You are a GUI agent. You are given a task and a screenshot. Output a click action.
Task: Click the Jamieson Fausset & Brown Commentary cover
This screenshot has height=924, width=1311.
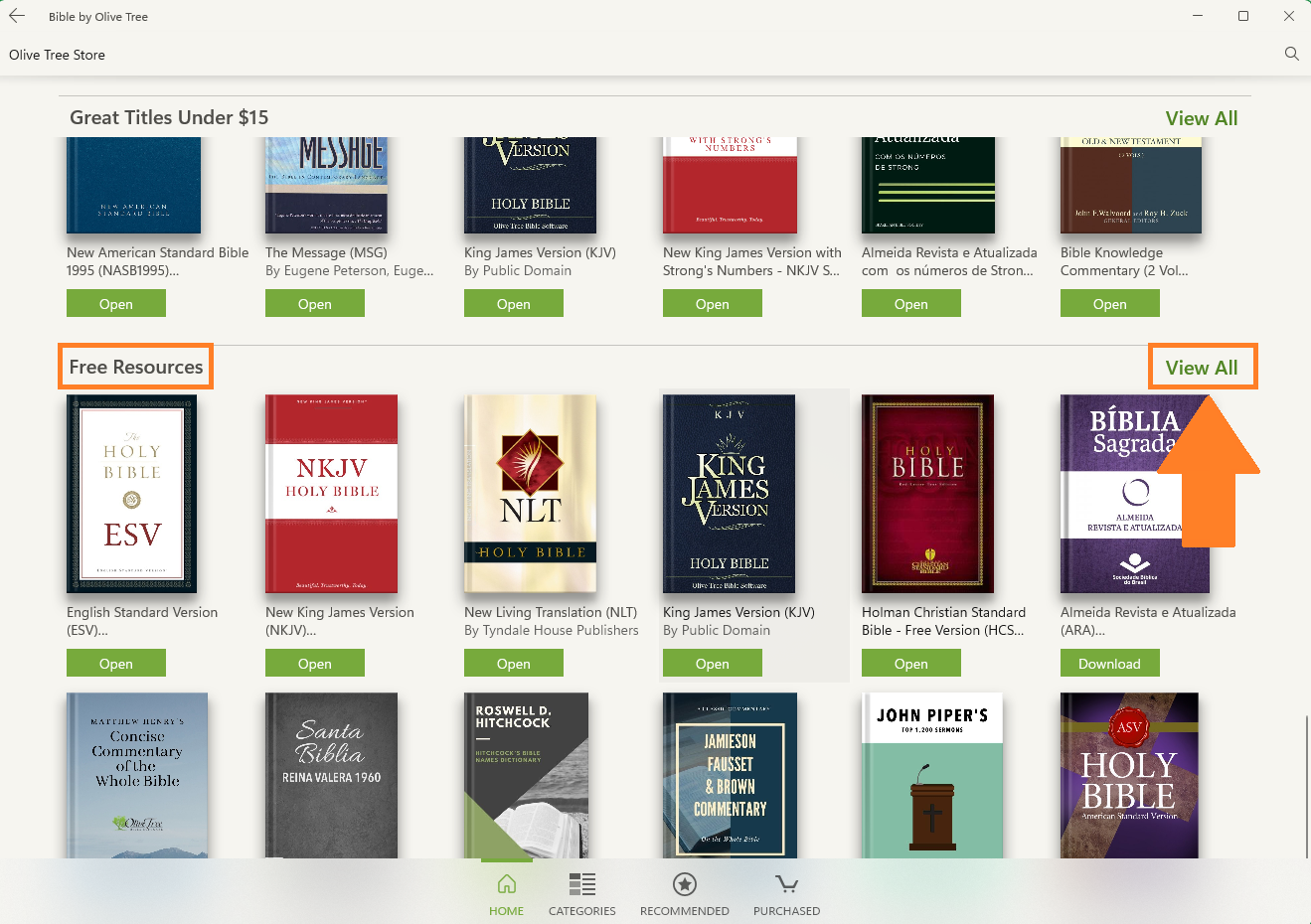pyautogui.click(x=731, y=775)
